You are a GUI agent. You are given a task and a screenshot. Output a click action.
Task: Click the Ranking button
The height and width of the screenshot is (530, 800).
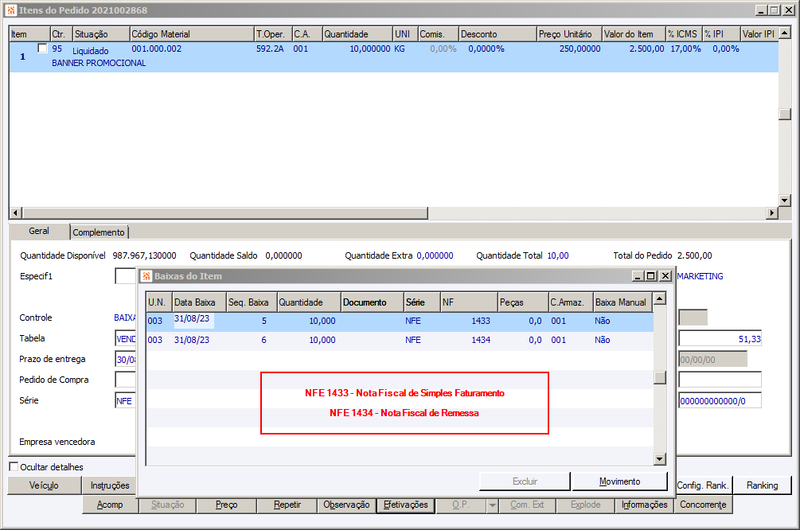[x=762, y=485]
